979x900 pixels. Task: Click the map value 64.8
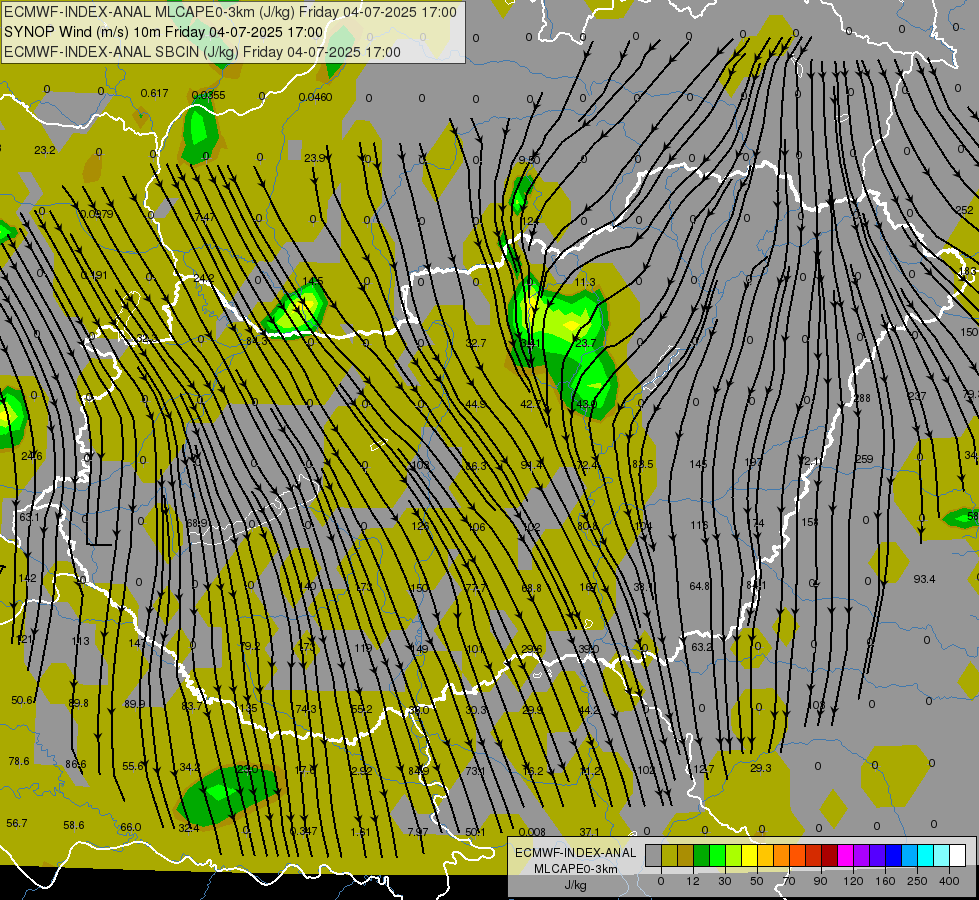coord(699,586)
